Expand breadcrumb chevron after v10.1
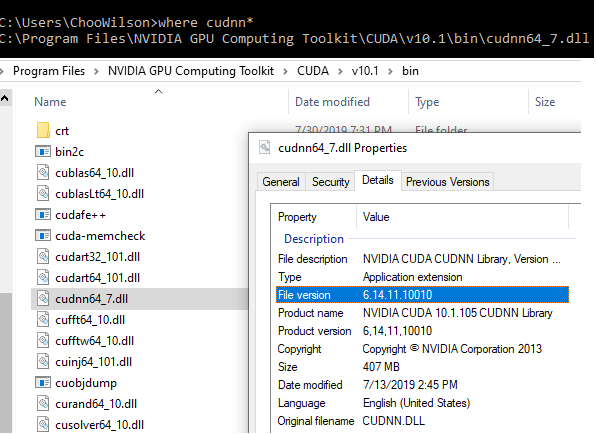Screen dimensions: 596x434 coord(390,71)
